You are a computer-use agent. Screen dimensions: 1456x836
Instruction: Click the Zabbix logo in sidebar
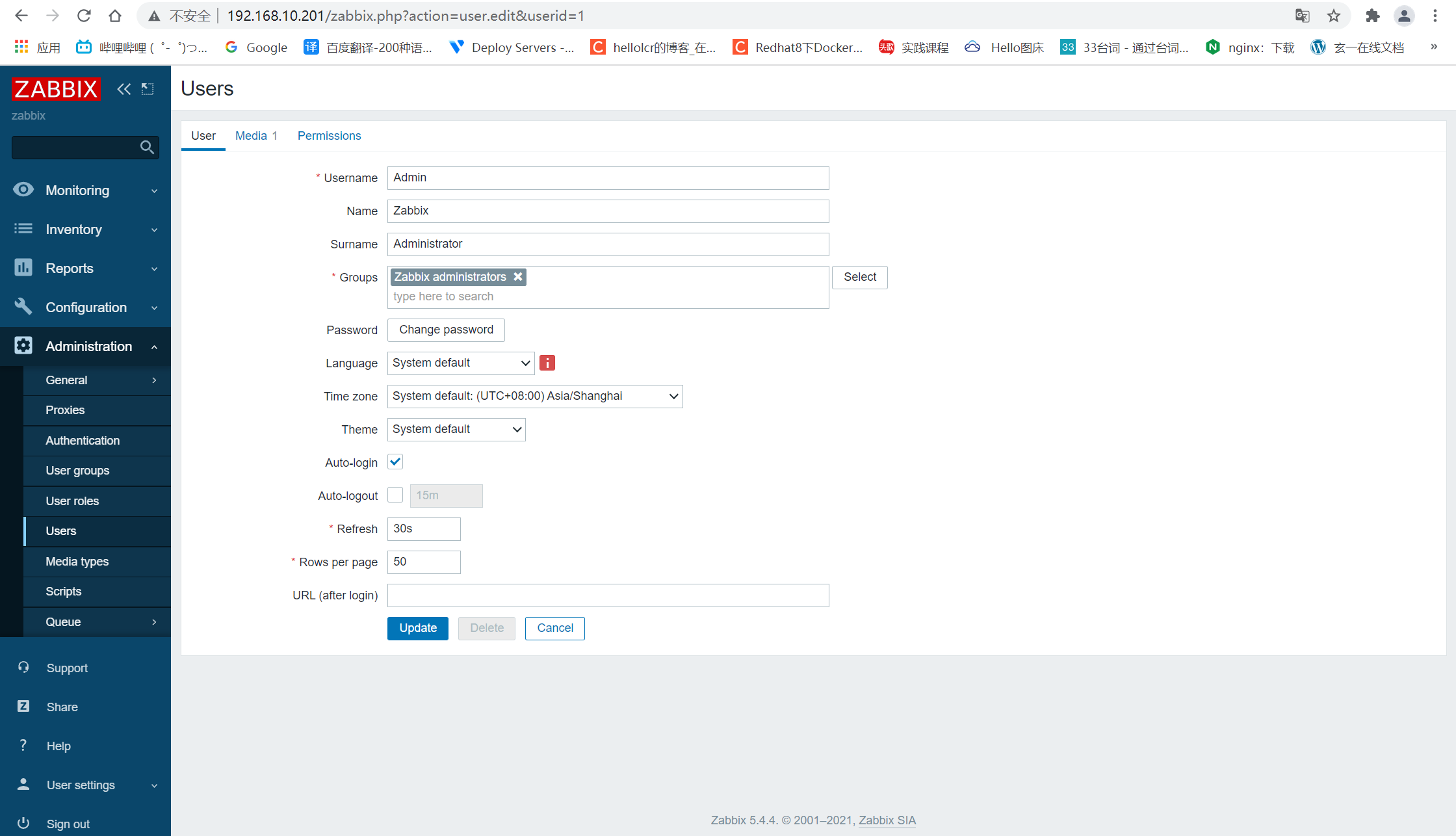click(x=56, y=88)
